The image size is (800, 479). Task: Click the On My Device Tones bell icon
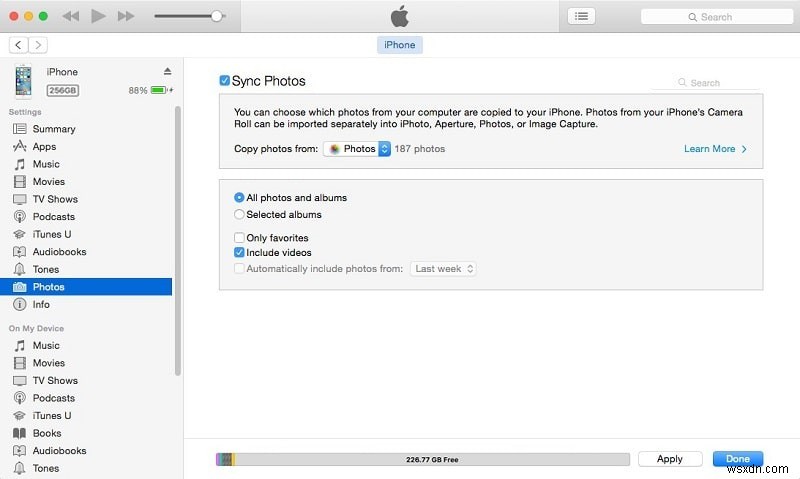click(19, 468)
